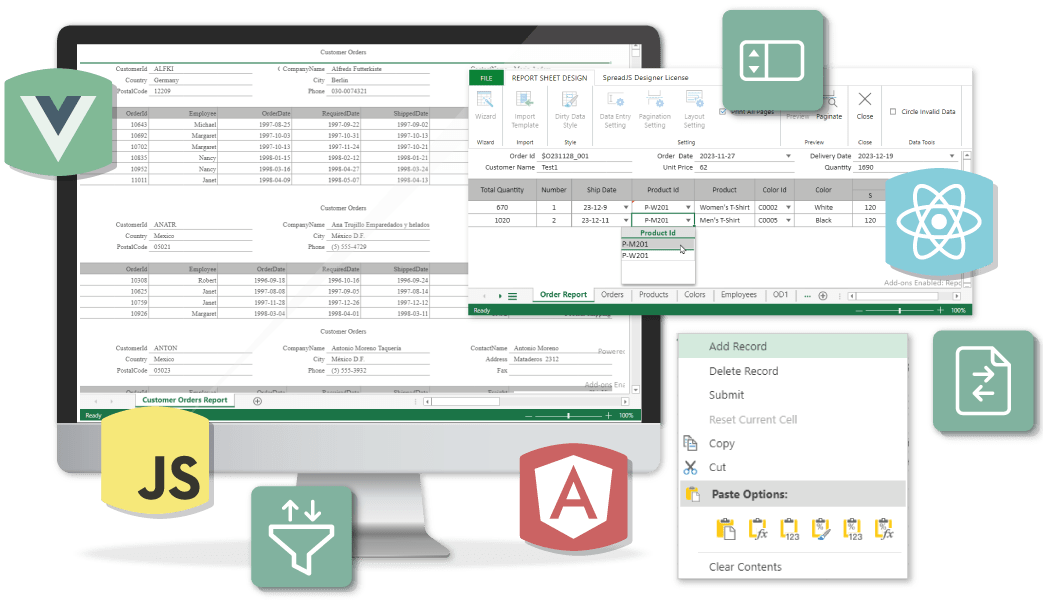Click the scissors Cut icon

[x=690, y=468]
